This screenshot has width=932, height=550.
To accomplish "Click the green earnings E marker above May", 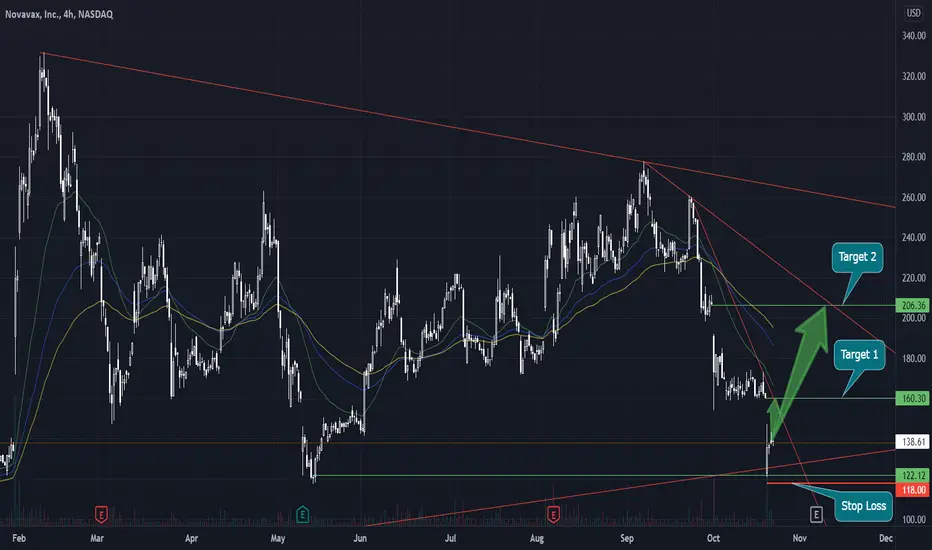I will pos(302,514).
